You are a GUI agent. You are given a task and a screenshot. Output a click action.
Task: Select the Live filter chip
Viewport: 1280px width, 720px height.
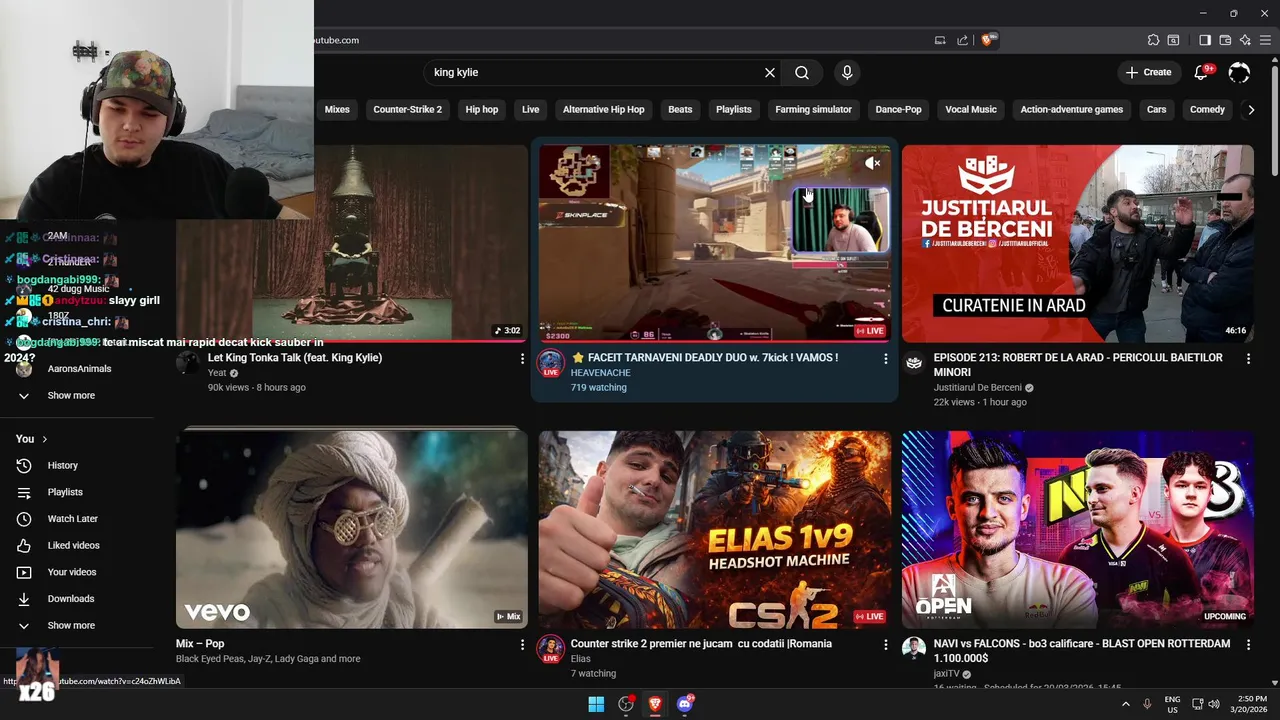530,110
